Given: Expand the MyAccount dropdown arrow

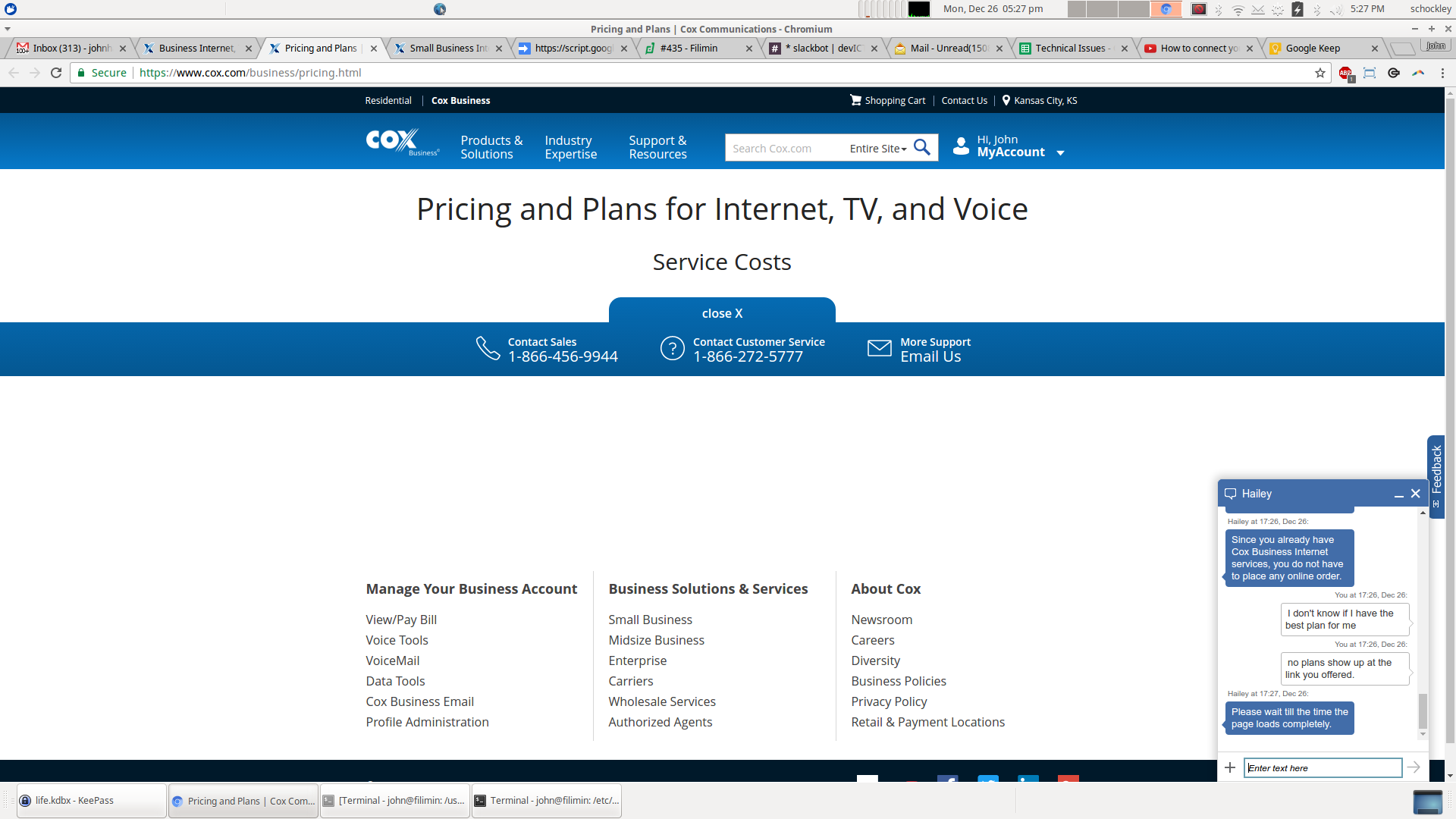Looking at the screenshot, I should click(x=1061, y=153).
